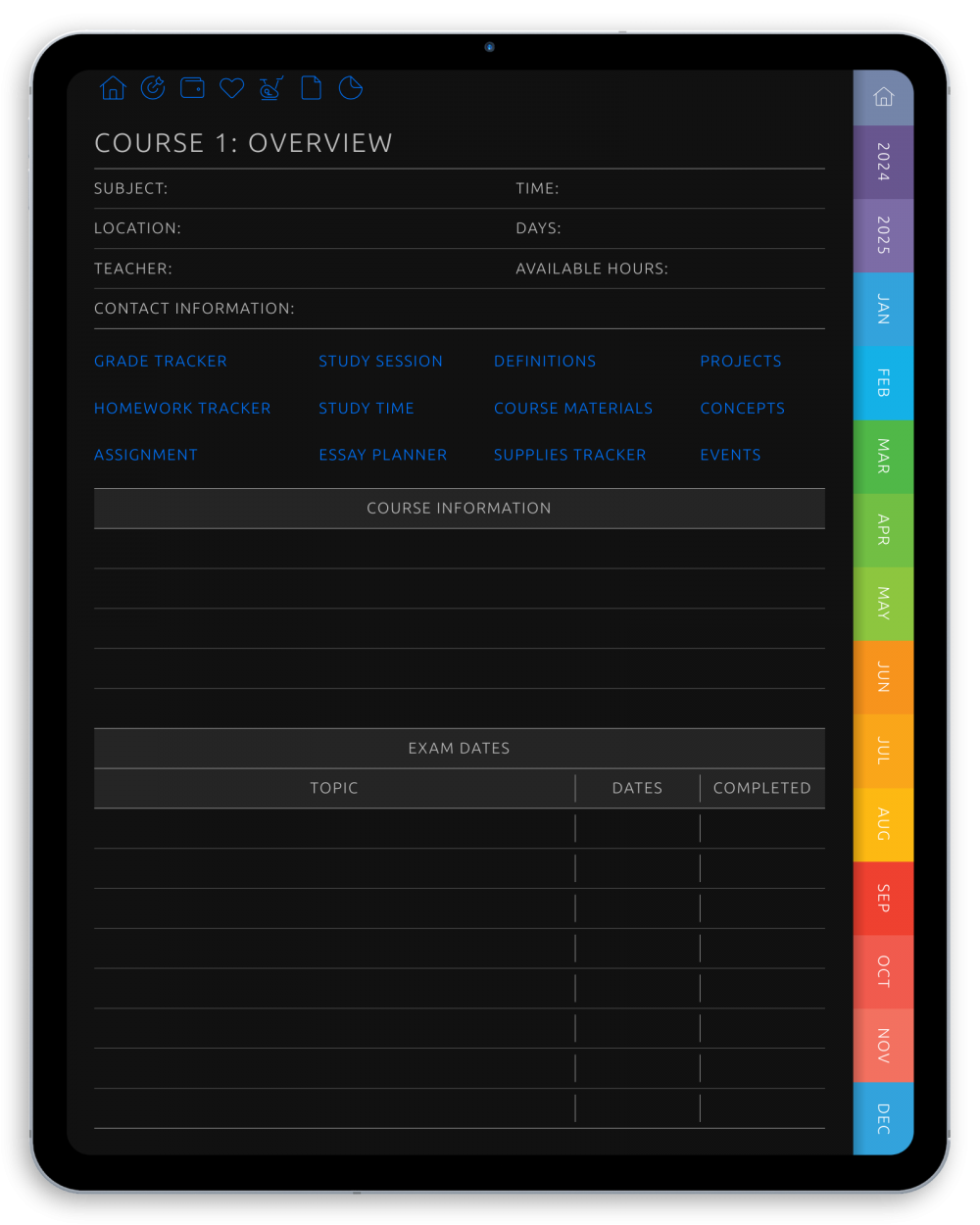Check the completed box for the second exam
980x1225 pixels.
coord(762,867)
